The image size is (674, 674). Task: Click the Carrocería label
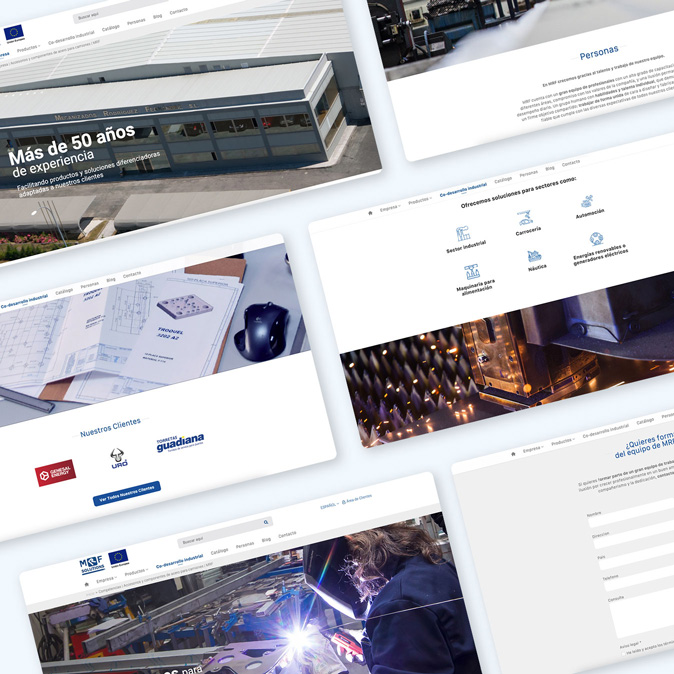pyautogui.click(x=528, y=231)
